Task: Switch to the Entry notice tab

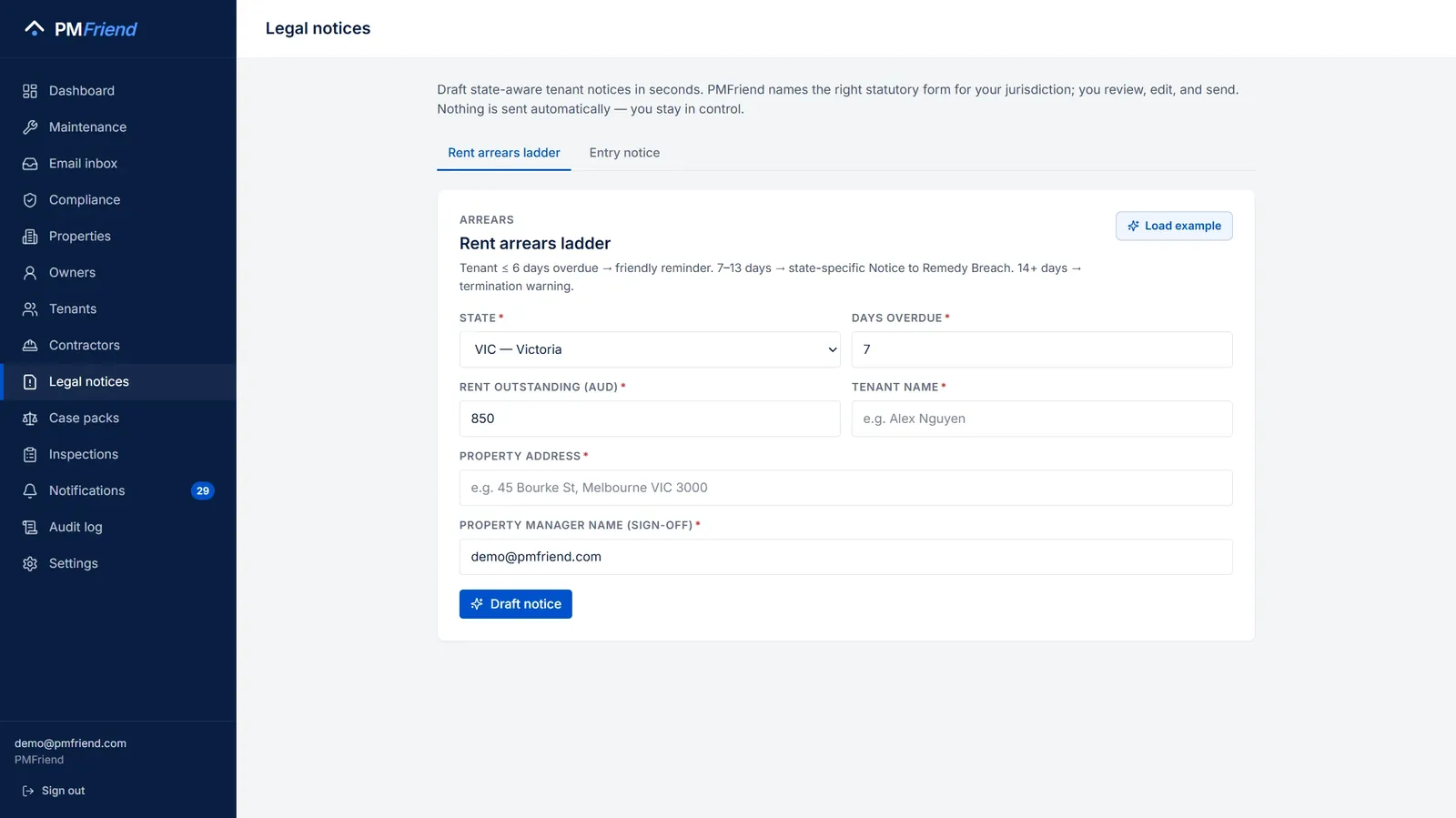Action: [624, 153]
